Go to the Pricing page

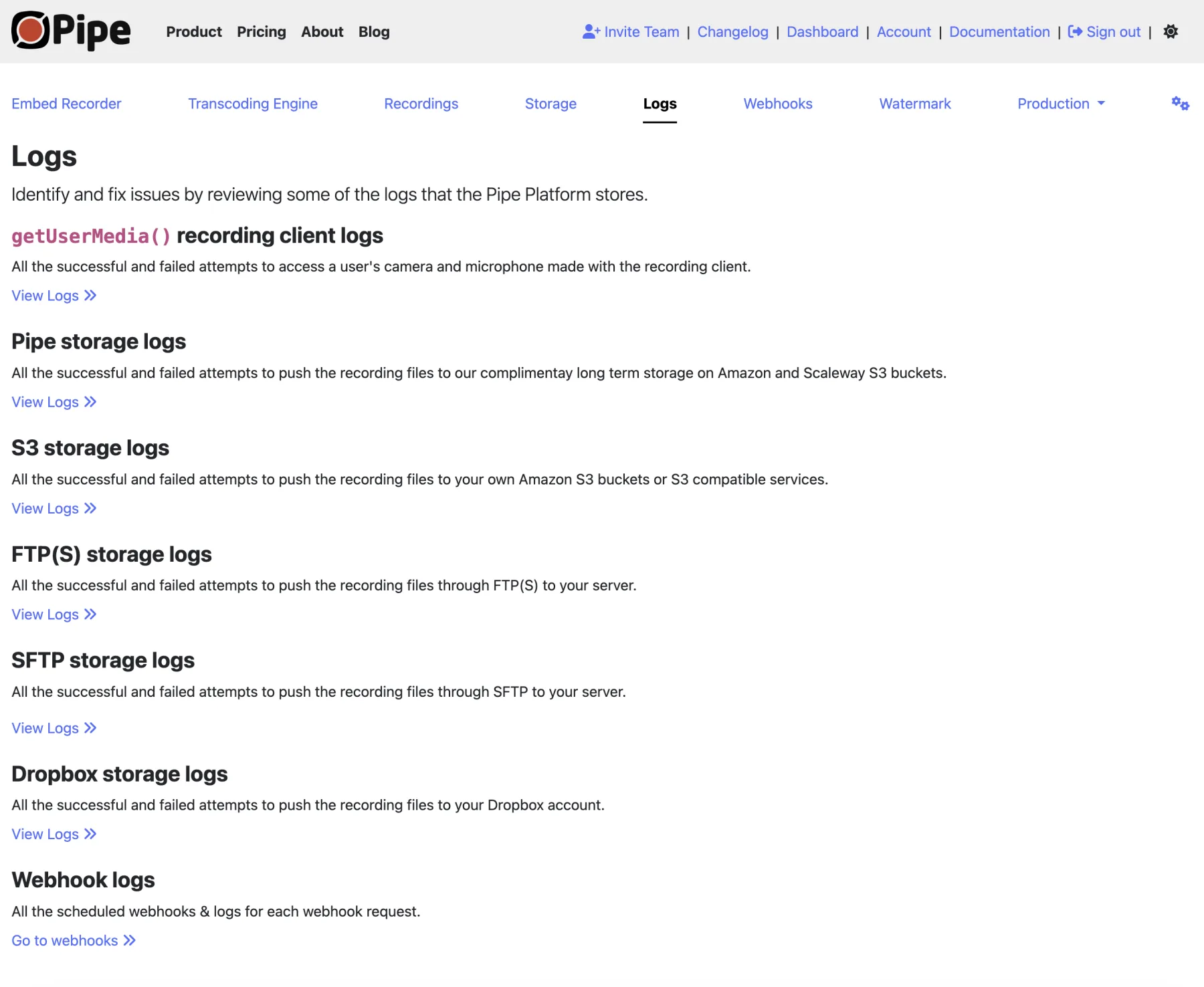click(x=262, y=31)
